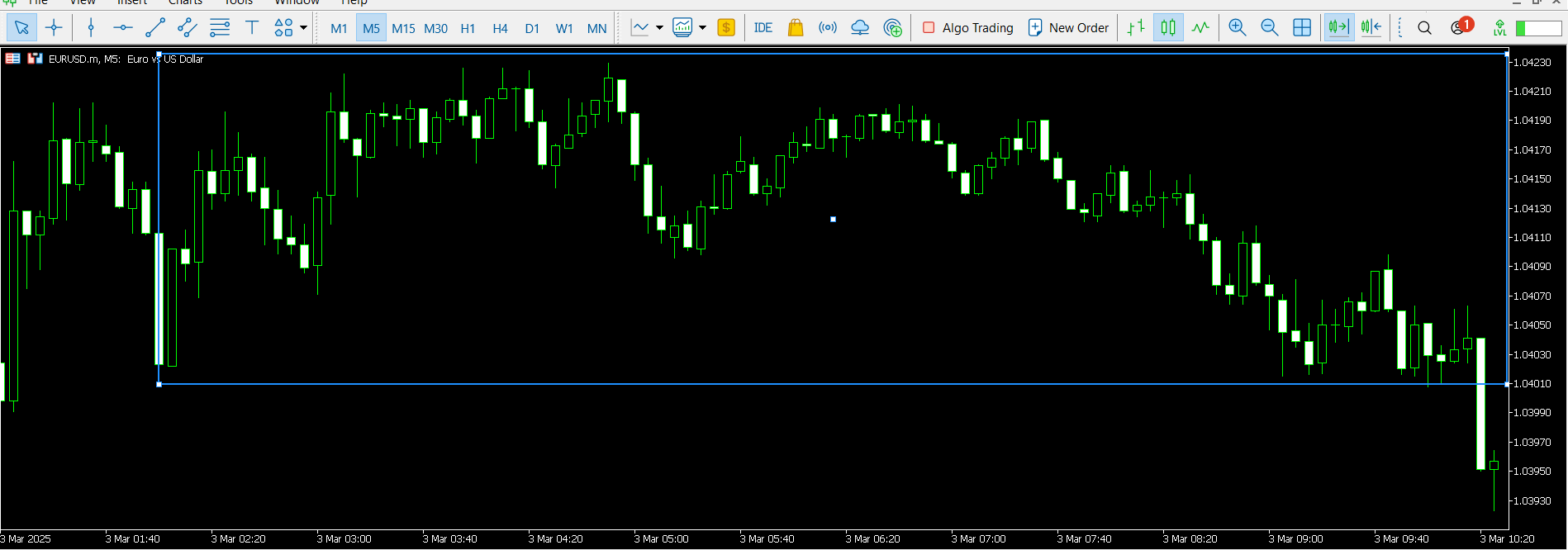1568x550 pixels.
Task: Expand the chart templates dropdown arrow
Action: (703, 28)
